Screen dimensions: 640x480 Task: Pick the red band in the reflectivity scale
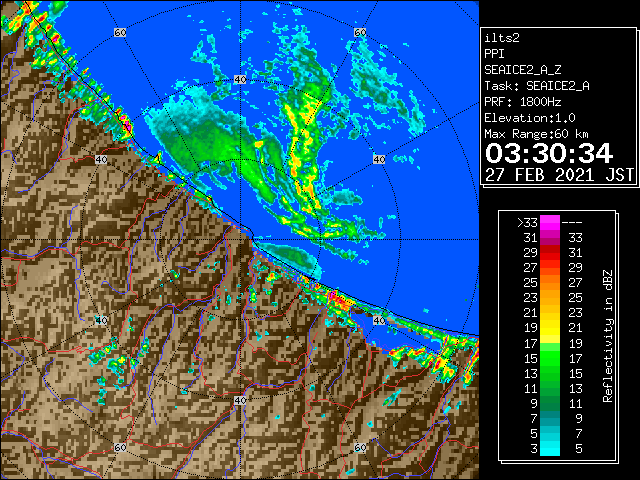(x=550, y=253)
